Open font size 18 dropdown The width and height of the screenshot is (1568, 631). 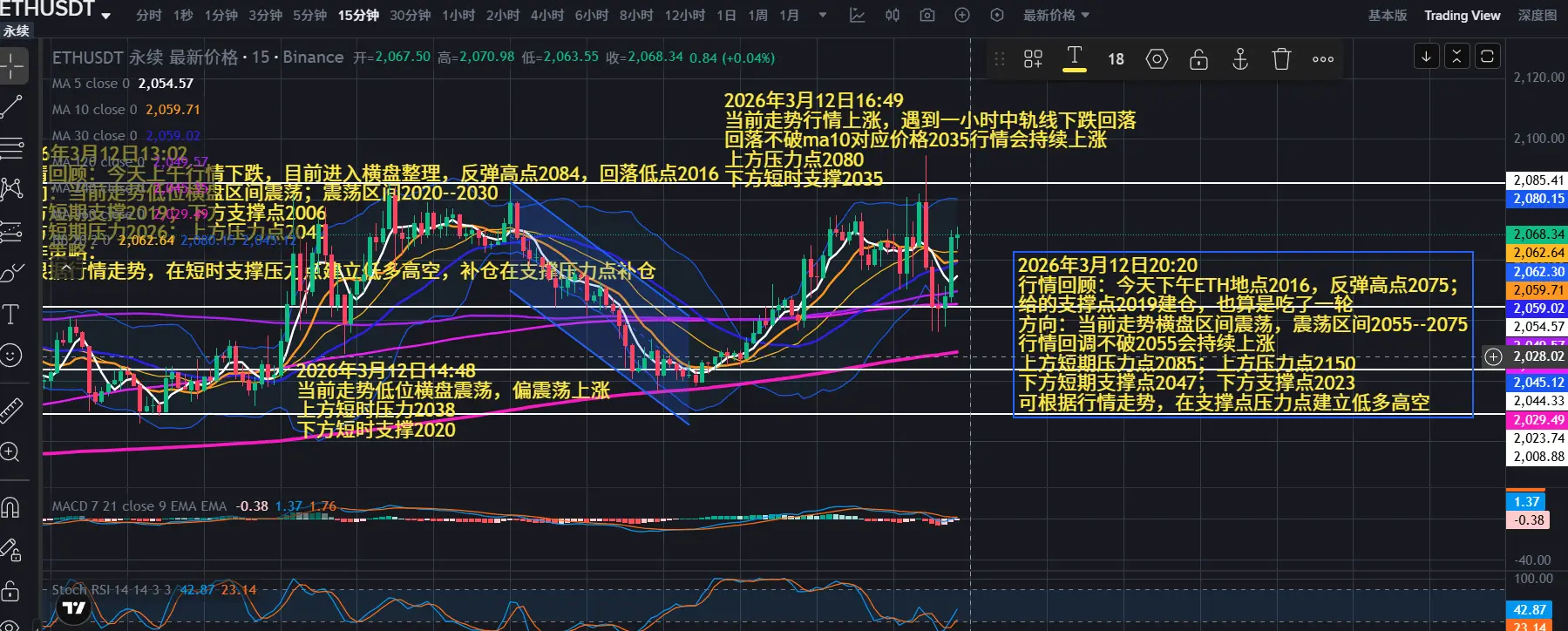1116,58
